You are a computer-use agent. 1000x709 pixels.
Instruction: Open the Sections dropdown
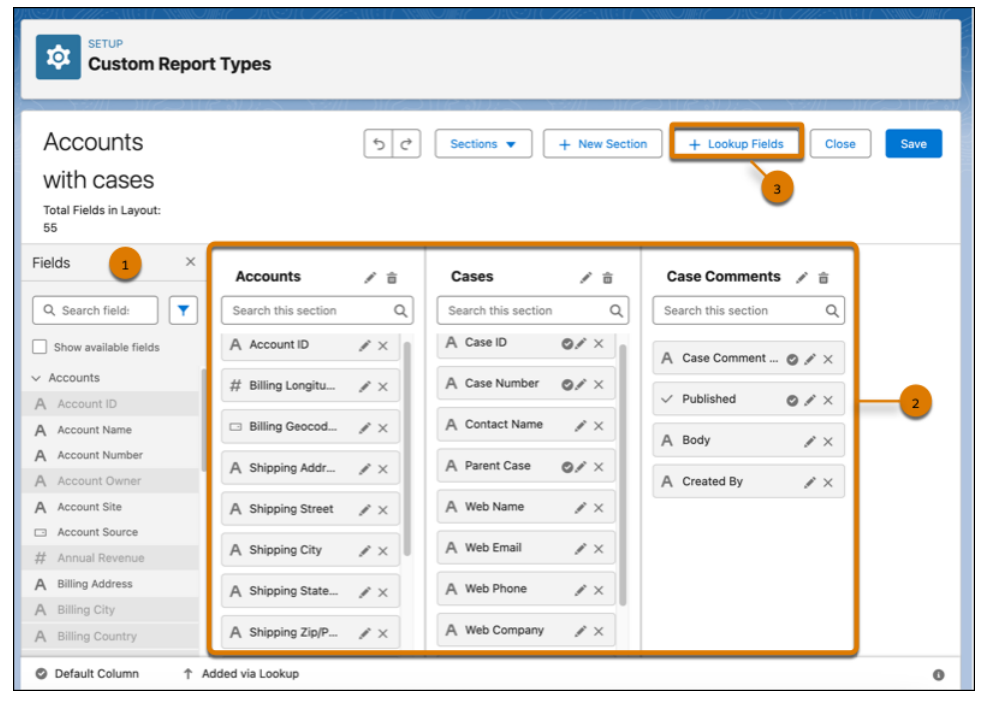(483, 144)
